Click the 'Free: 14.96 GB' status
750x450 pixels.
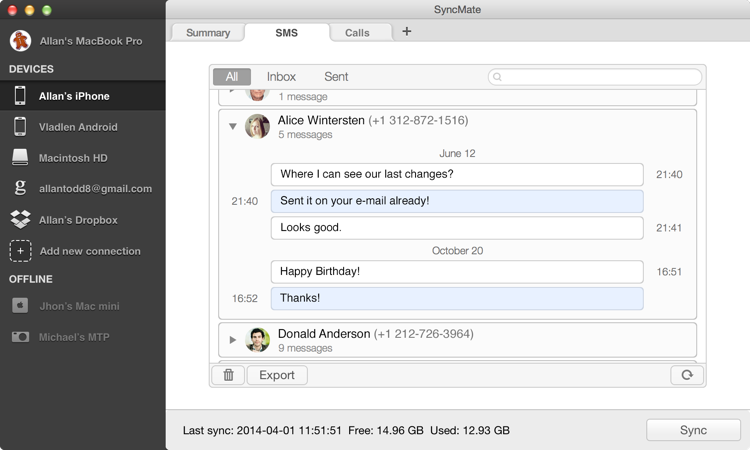pos(386,430)
